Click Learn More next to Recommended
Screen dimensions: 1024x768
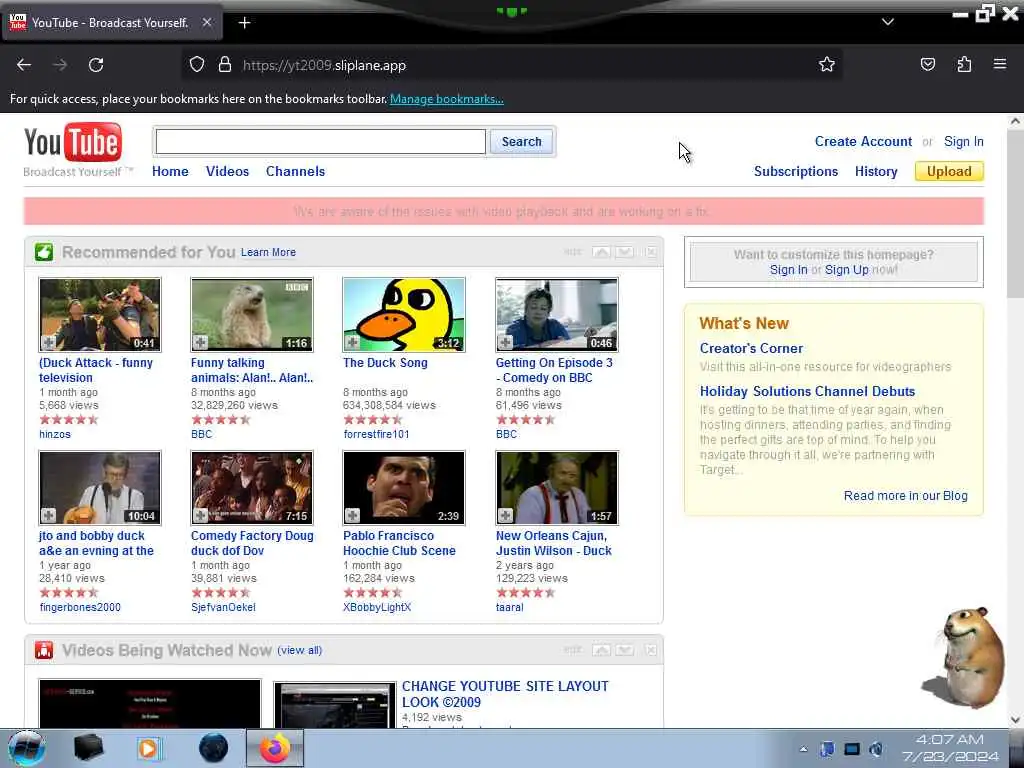pos(268,252)
